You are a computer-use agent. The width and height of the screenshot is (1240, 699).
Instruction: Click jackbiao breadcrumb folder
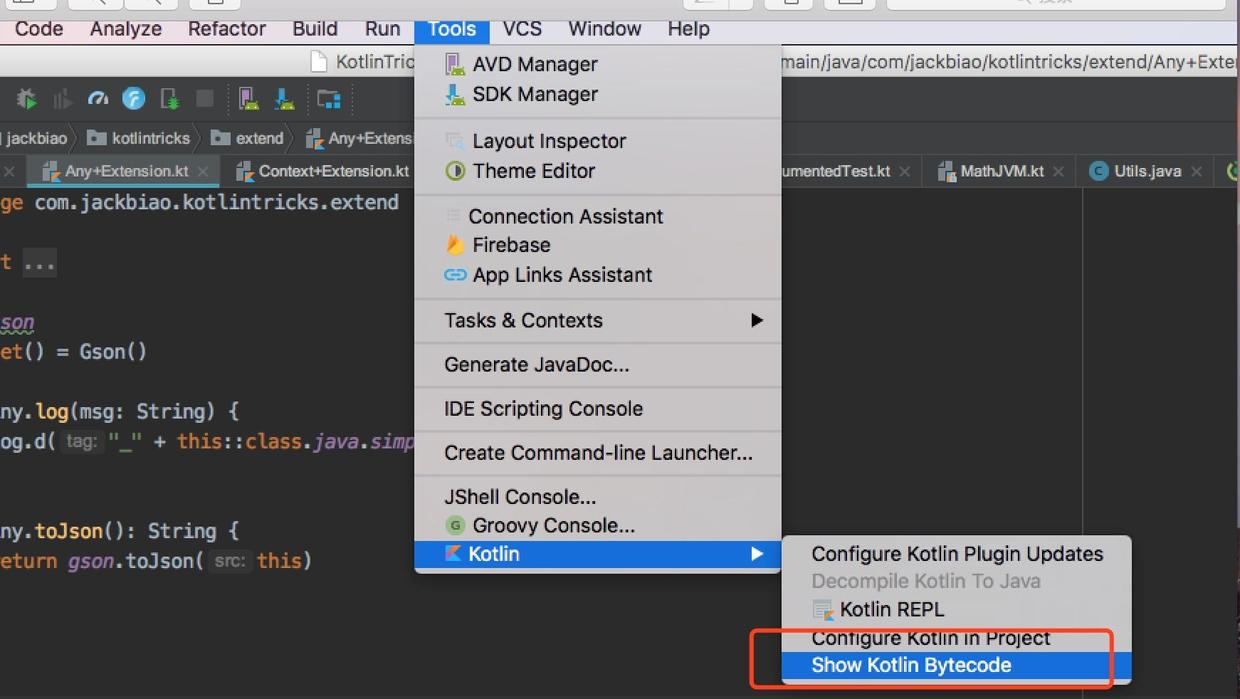(34, 138)
